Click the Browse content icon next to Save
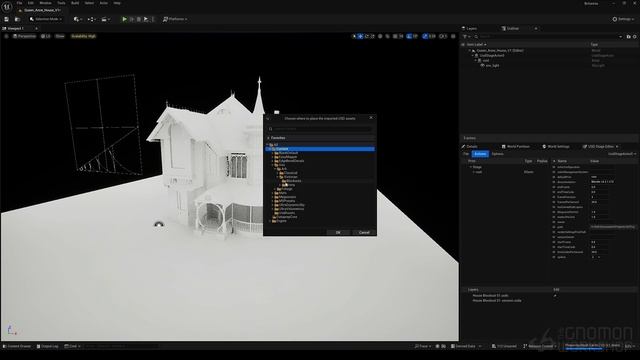The width and height of the screenshot is (640, 360). pyautogui.click(x=17, y=19)
